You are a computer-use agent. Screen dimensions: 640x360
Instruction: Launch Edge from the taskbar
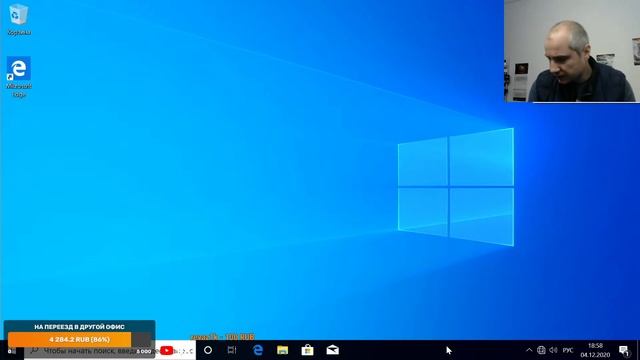point(258,350)
